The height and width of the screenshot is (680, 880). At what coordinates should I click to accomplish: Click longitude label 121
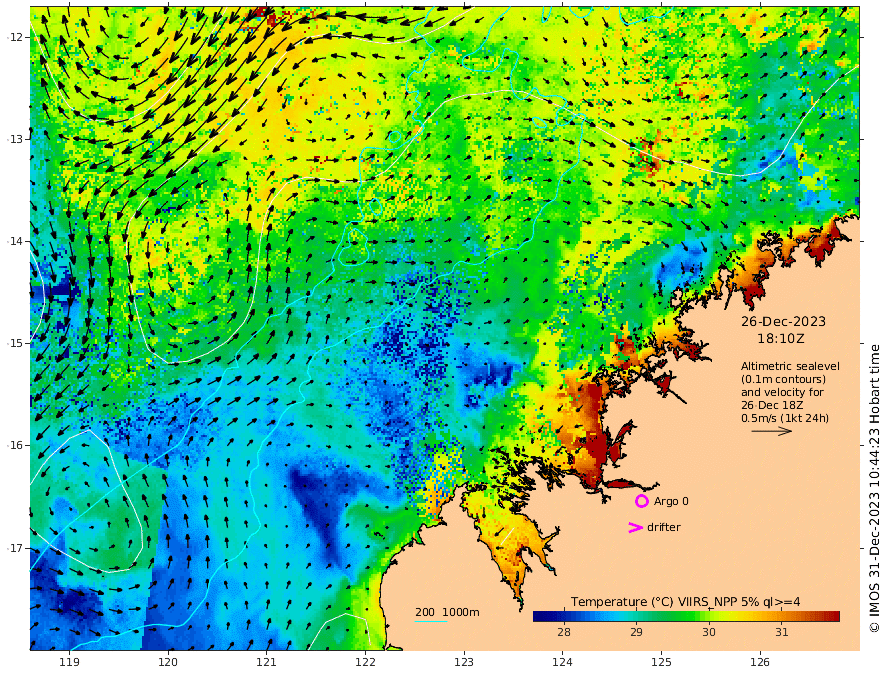point(267,663)
